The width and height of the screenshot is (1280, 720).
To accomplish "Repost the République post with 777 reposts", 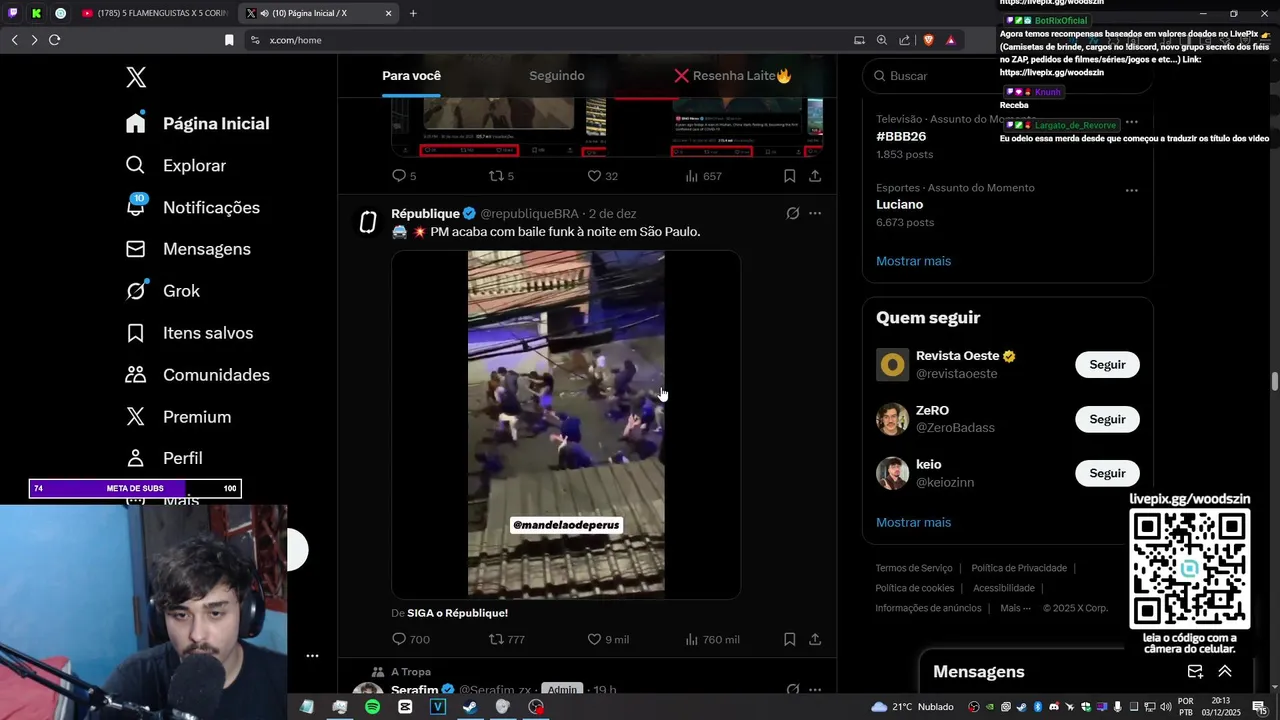I will coord(506,639).
